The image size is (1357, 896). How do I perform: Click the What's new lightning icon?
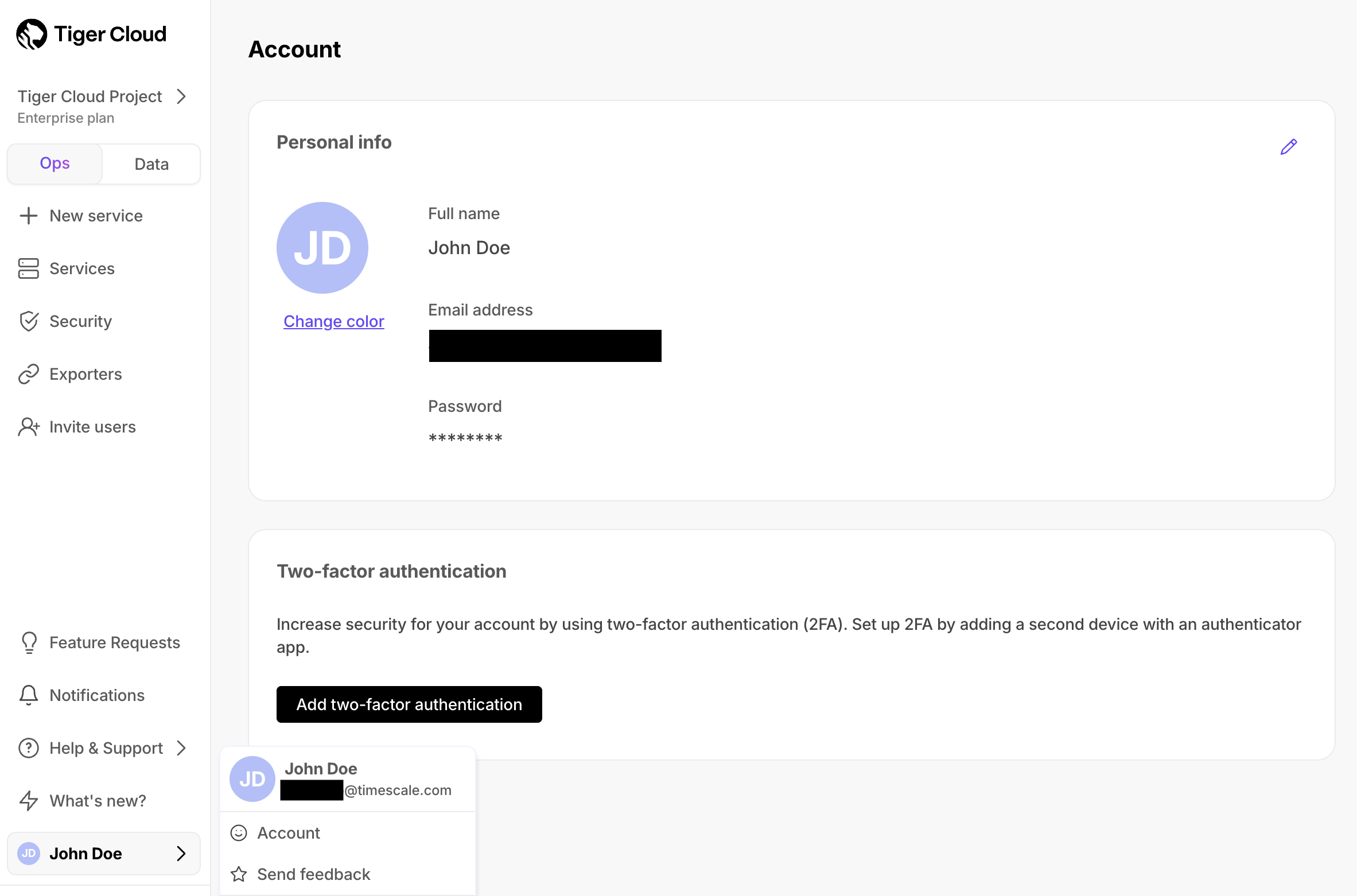[x=28, y=801]
